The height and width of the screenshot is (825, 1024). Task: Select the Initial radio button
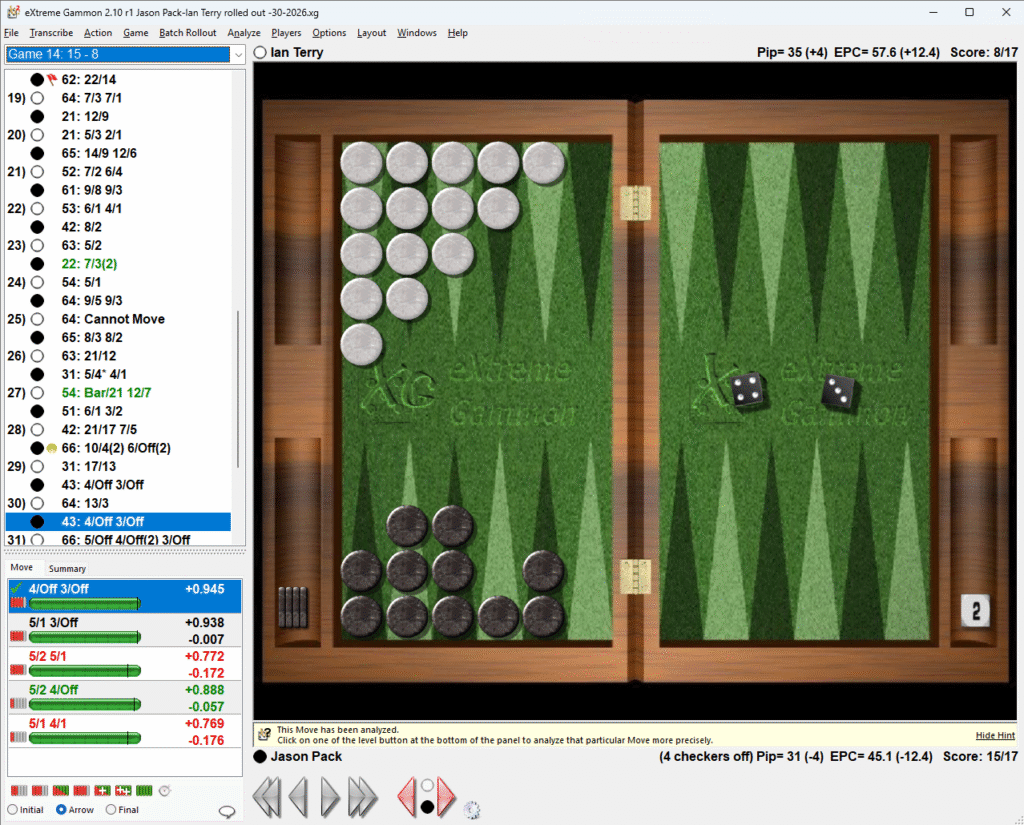[x=25, y=809]
